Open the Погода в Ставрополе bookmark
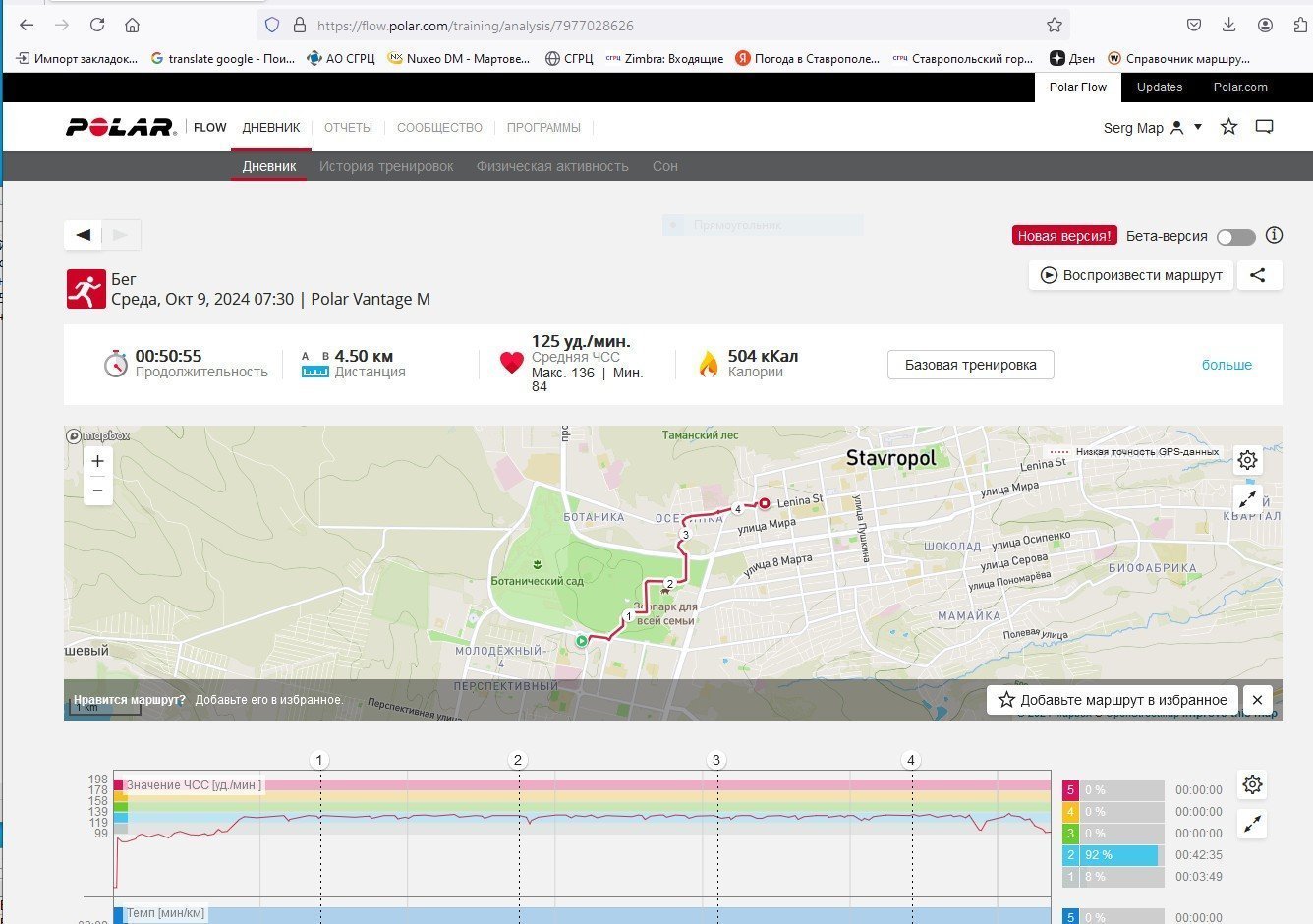This screenshot has height=924, width=1313. (808, 58)
